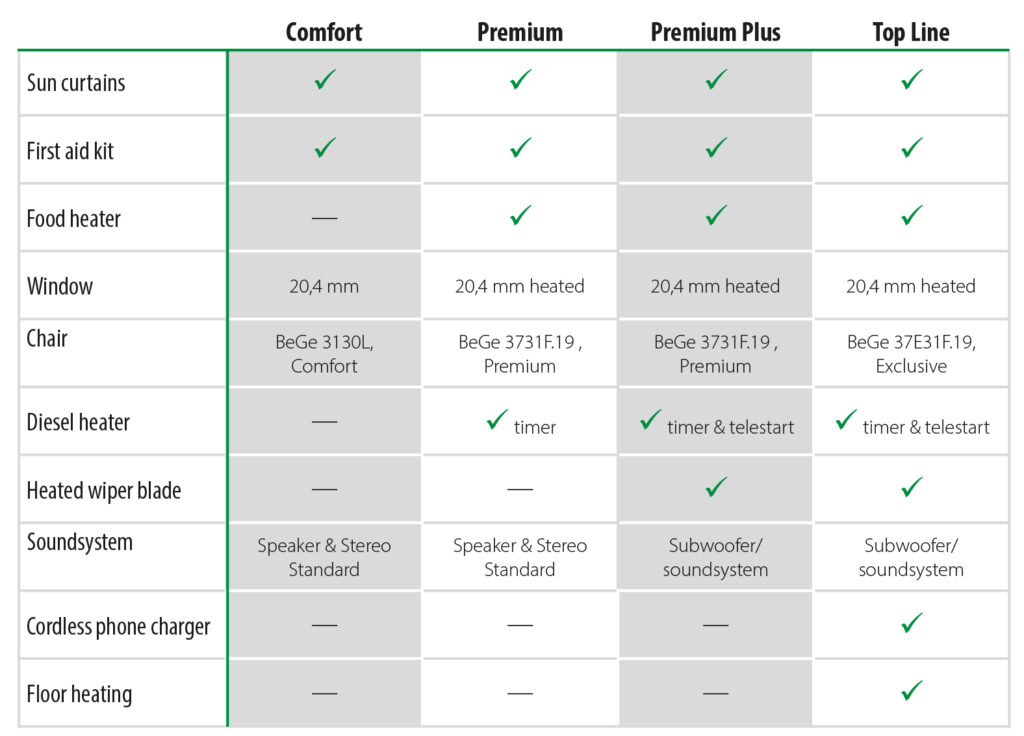Image resolution: width=1024 pixels, height=736 pixels.
Task: Select the Comfort column header
Action: 324,32
